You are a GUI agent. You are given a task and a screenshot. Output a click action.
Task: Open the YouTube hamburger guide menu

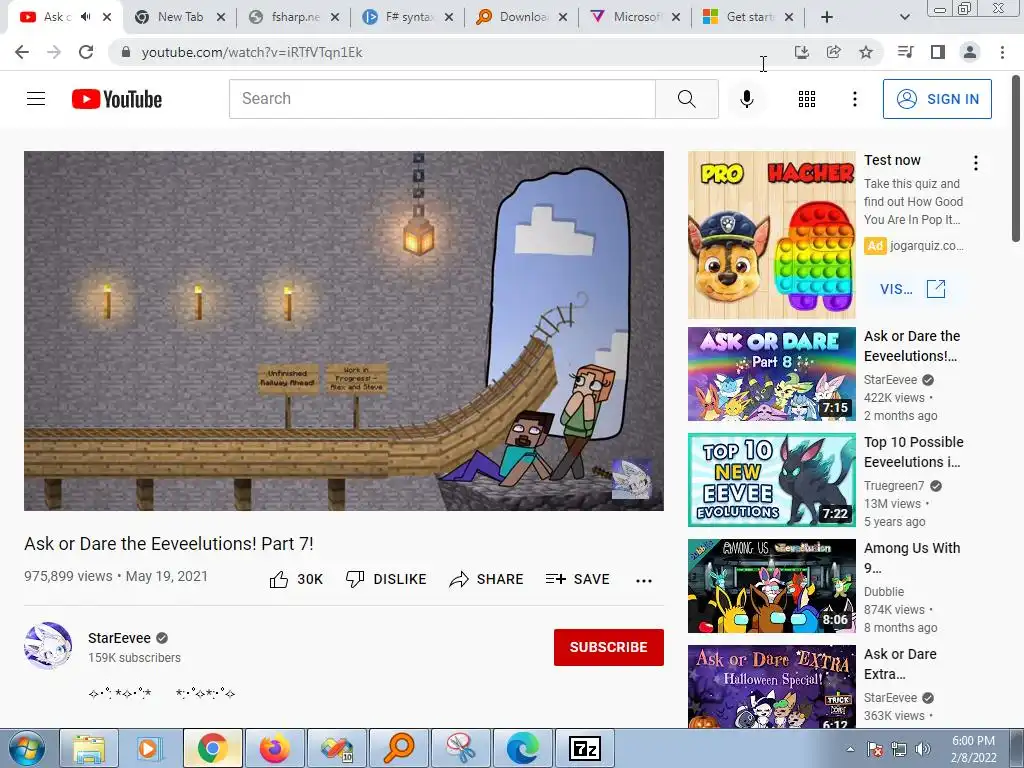36,99
